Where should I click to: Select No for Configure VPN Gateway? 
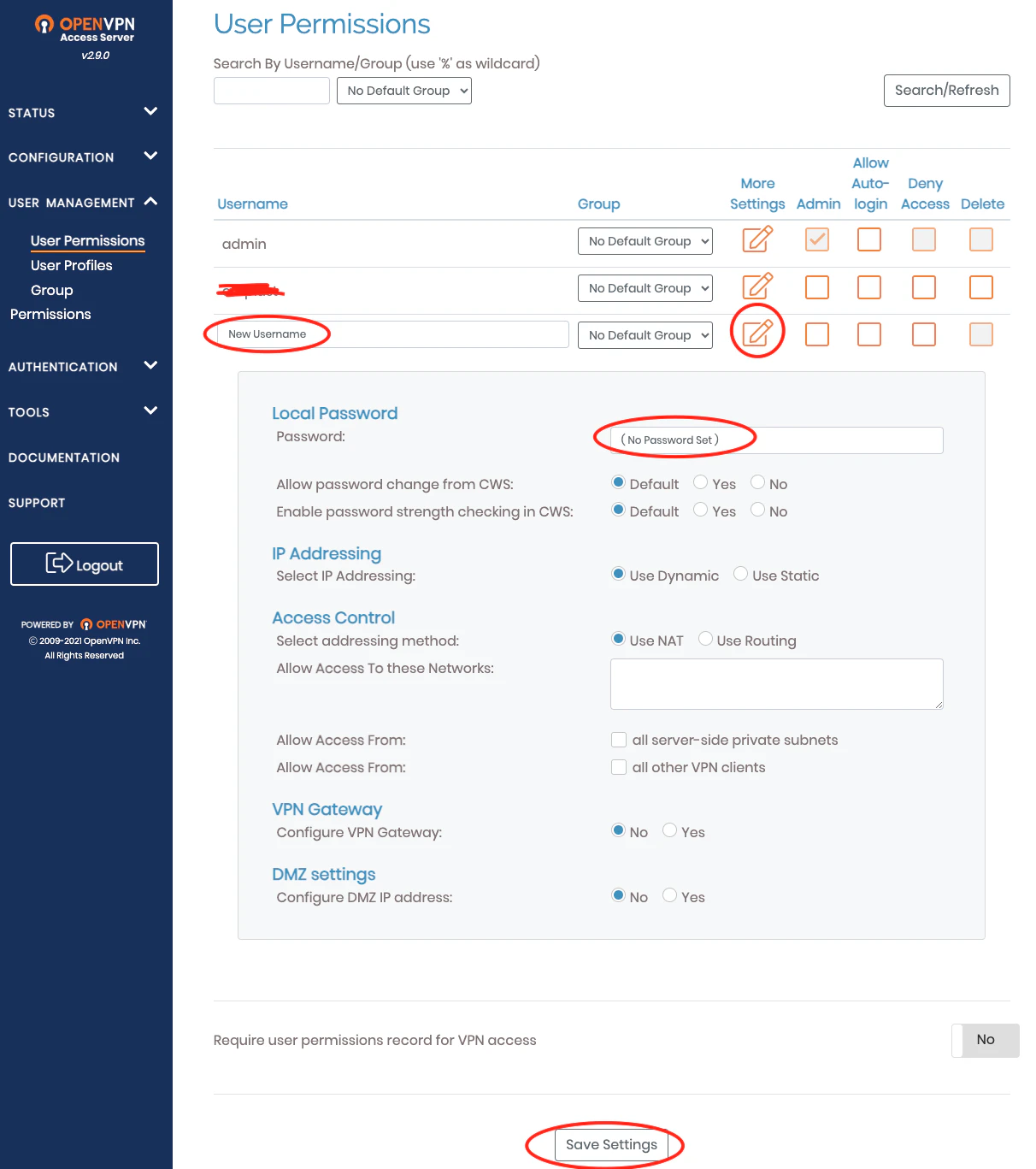[x=619, y=830]
